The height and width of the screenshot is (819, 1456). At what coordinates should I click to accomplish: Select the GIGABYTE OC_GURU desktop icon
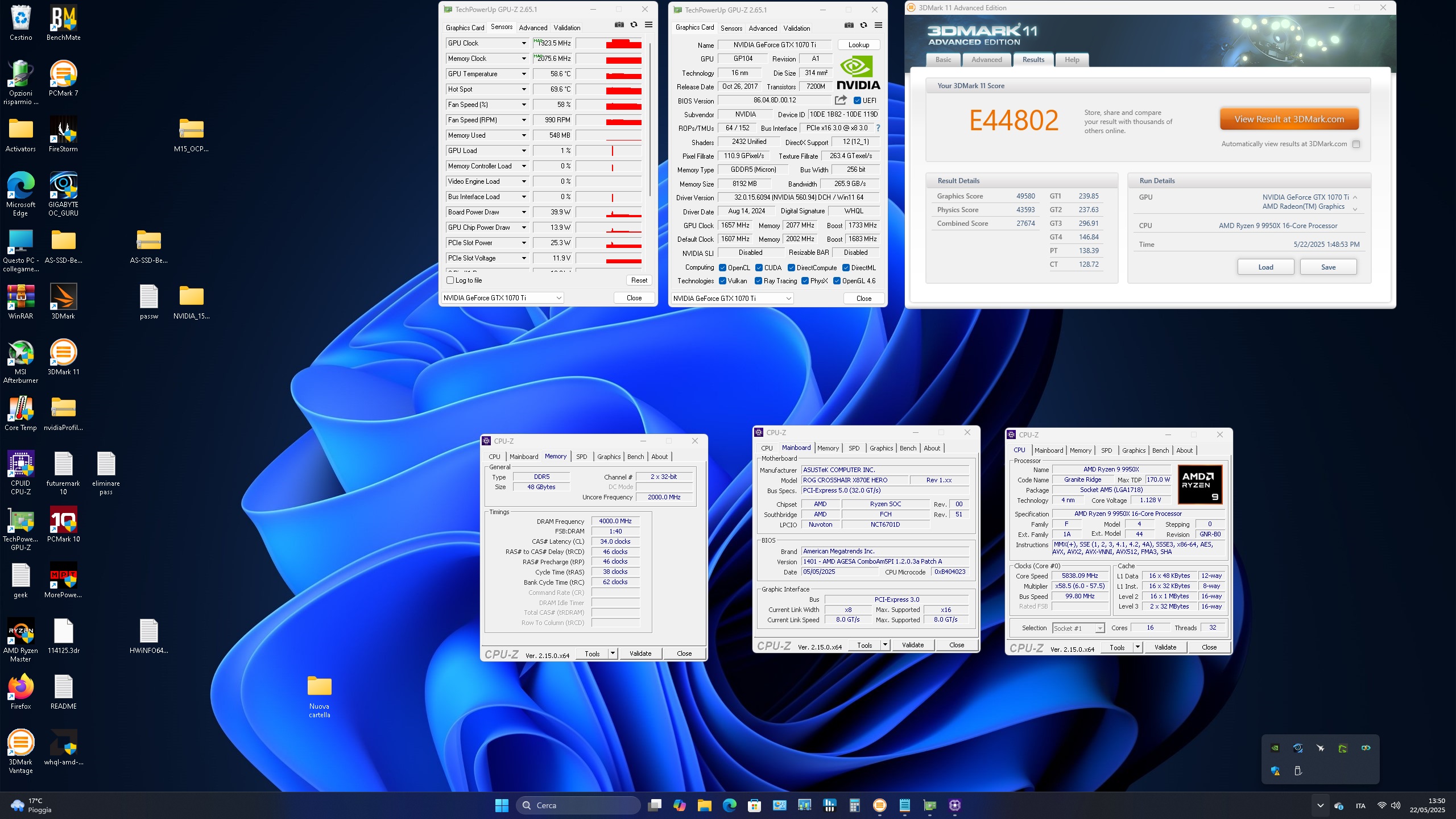tap(63, 194)
